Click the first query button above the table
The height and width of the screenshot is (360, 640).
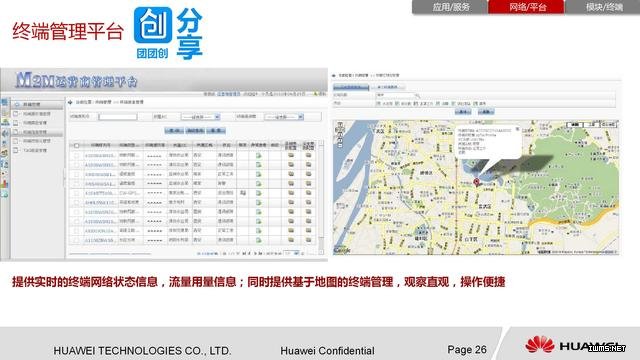tap(174, 131)
